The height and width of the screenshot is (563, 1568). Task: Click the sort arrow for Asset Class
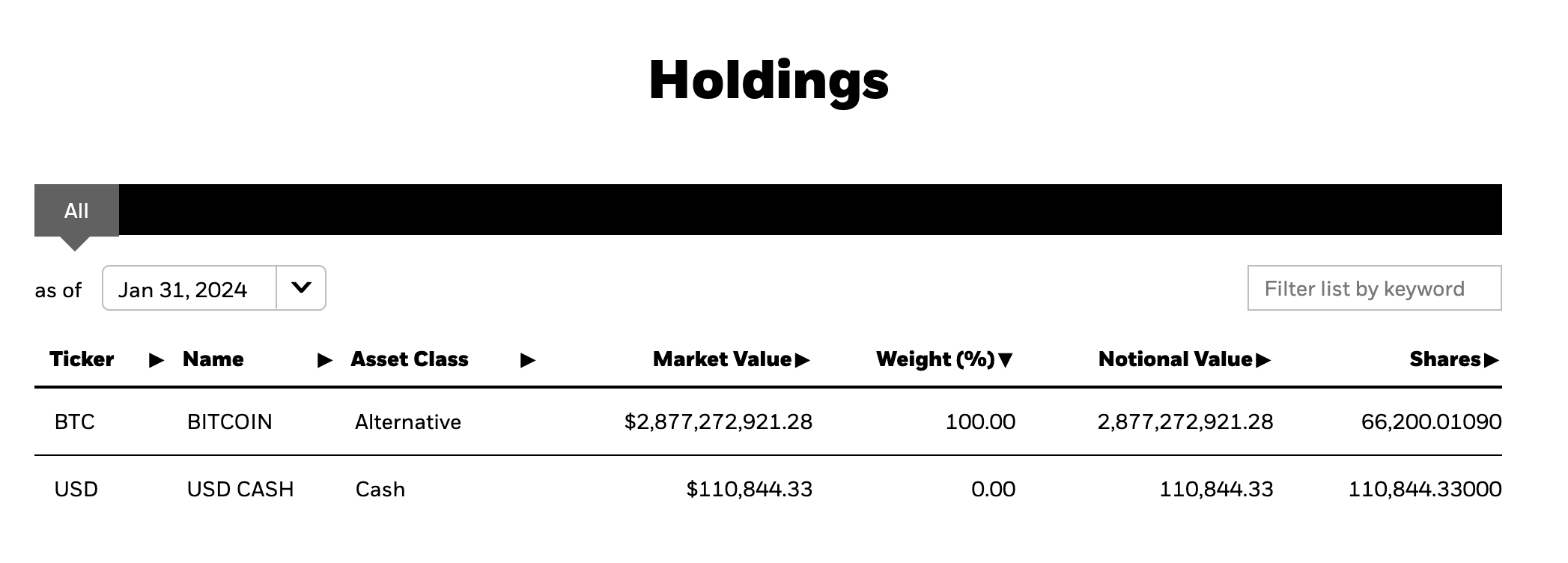pyautogui.click(x=529, y=360)
